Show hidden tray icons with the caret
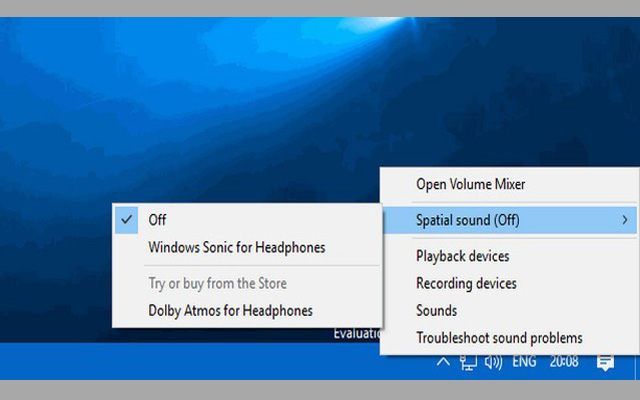This screenshot has width=640, height=400. [444, 362]
